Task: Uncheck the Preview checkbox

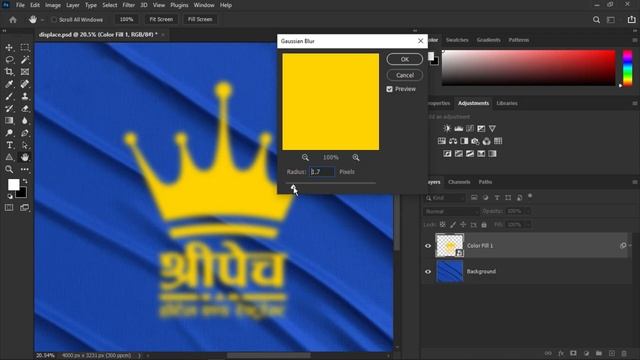Action: click(389, 89)
